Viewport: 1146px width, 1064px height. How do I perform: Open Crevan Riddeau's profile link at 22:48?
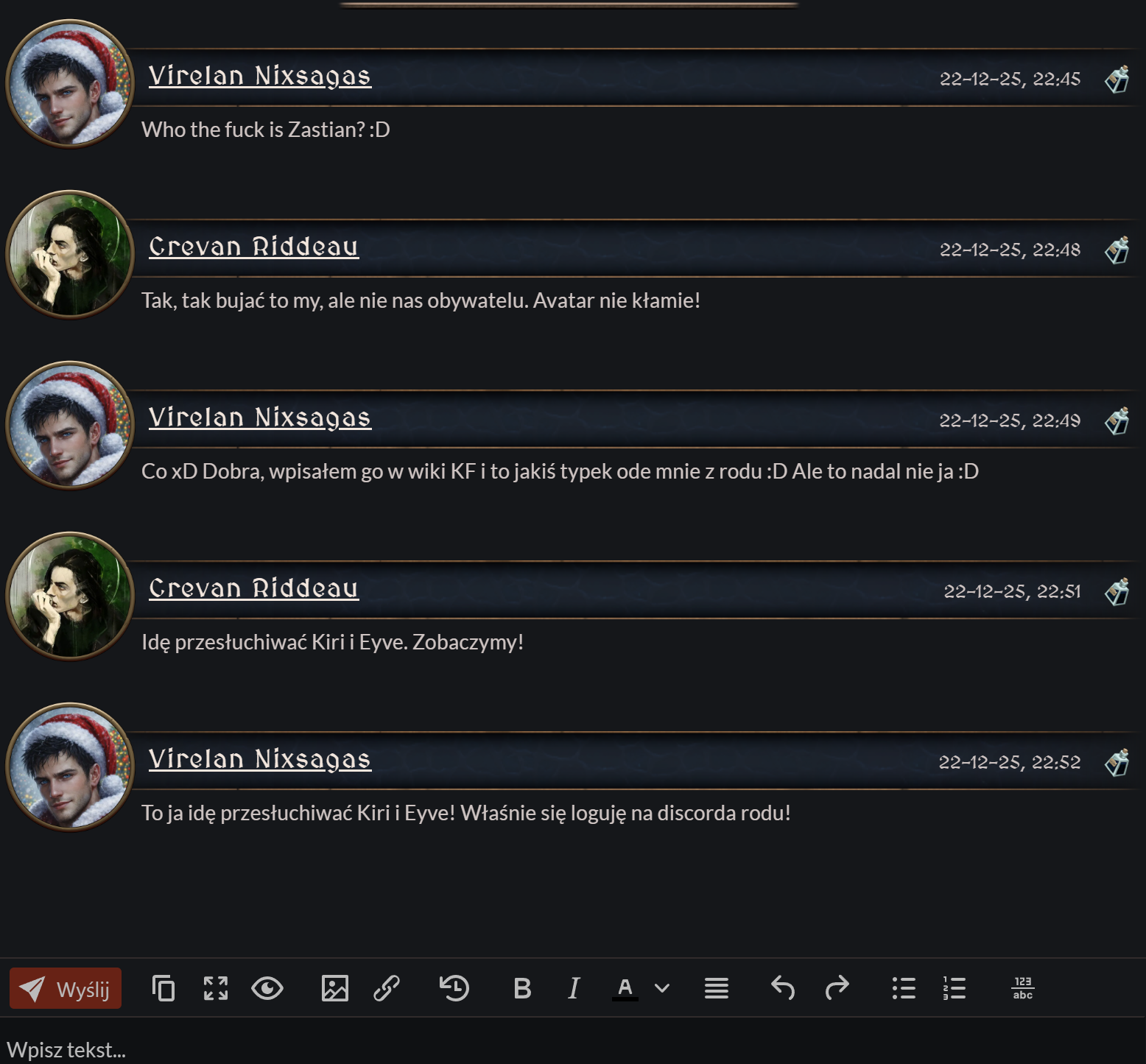253,247
